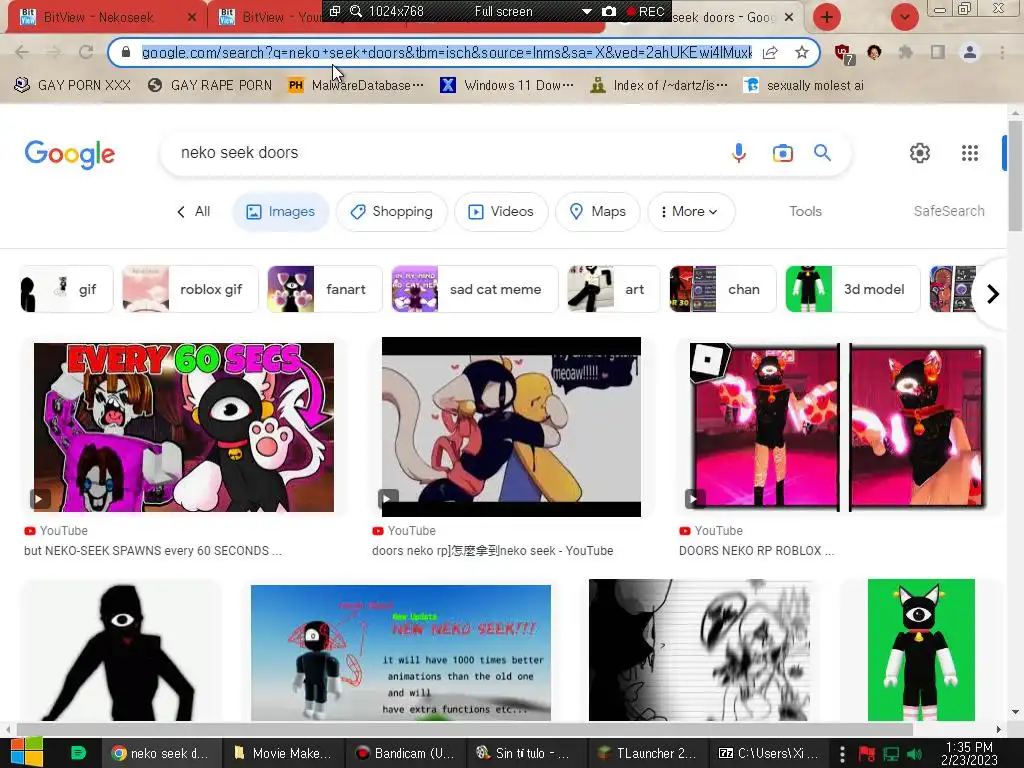
Task: Reload the current page
Action: (86, 52)
